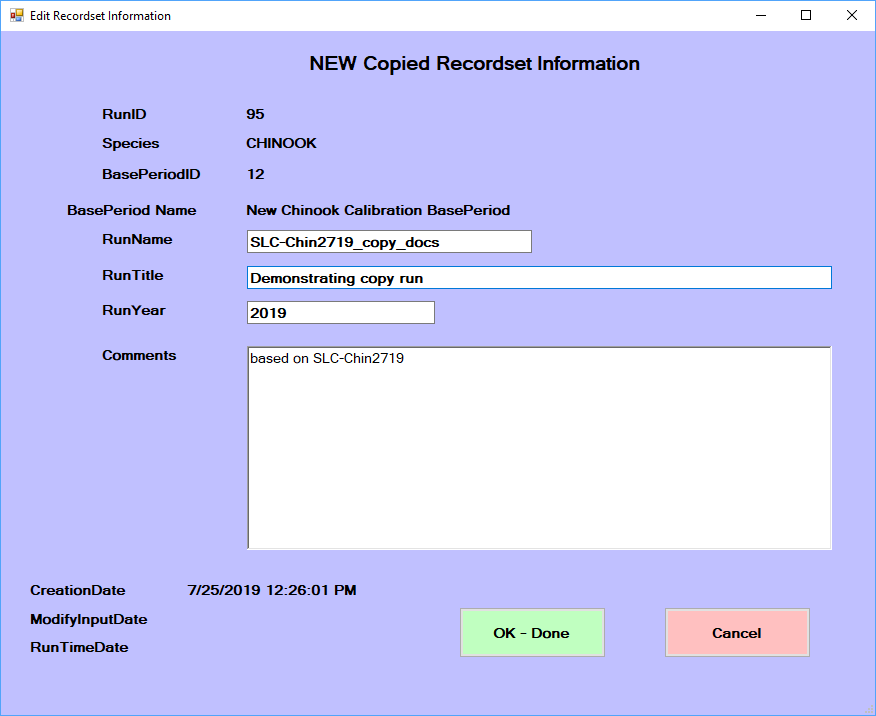876x716 pixels.
Task: Click the BasePeriodID label
Action: (x=151, y=174)
